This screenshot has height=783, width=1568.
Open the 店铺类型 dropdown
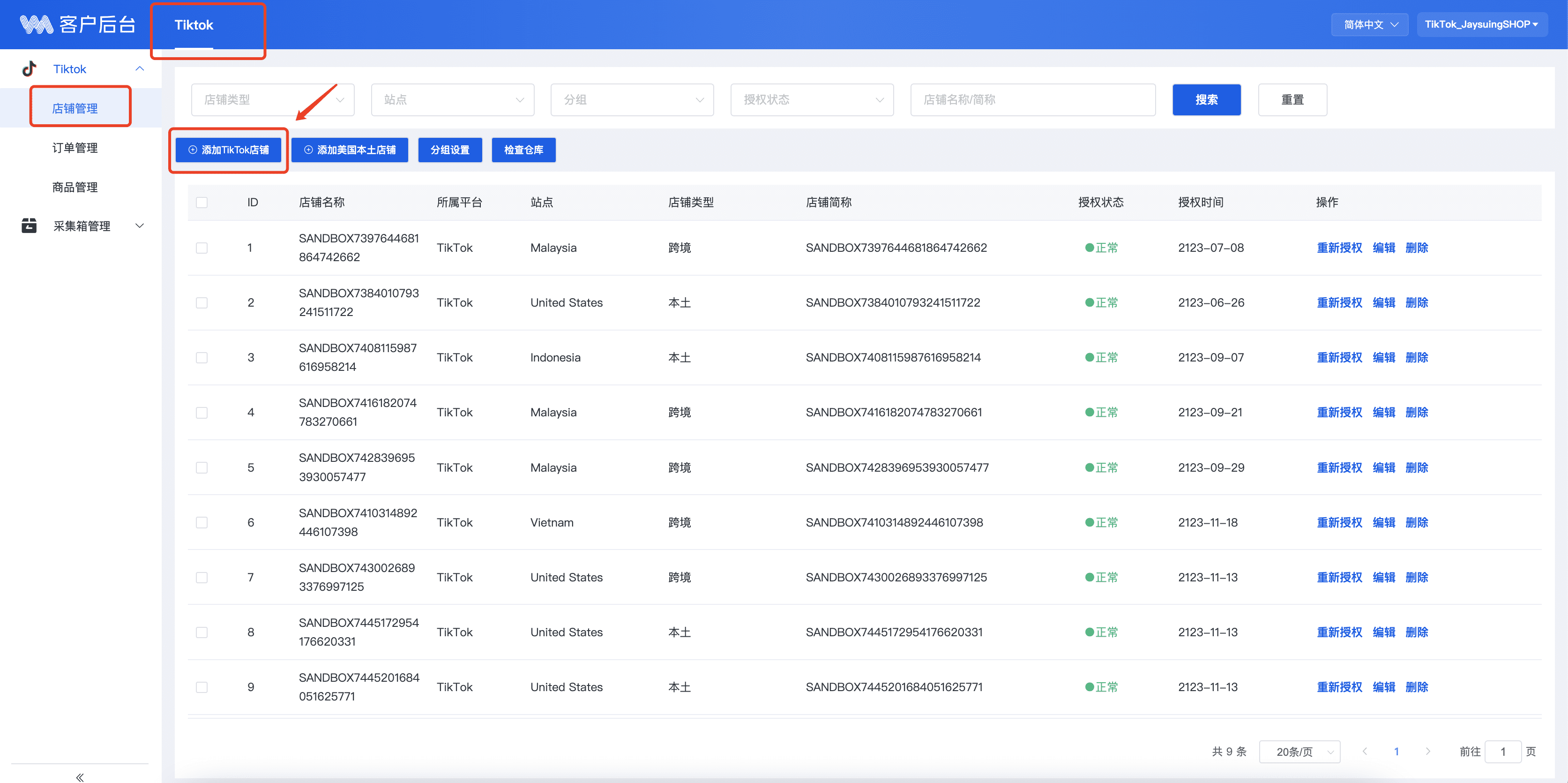[x=273, y=100]
